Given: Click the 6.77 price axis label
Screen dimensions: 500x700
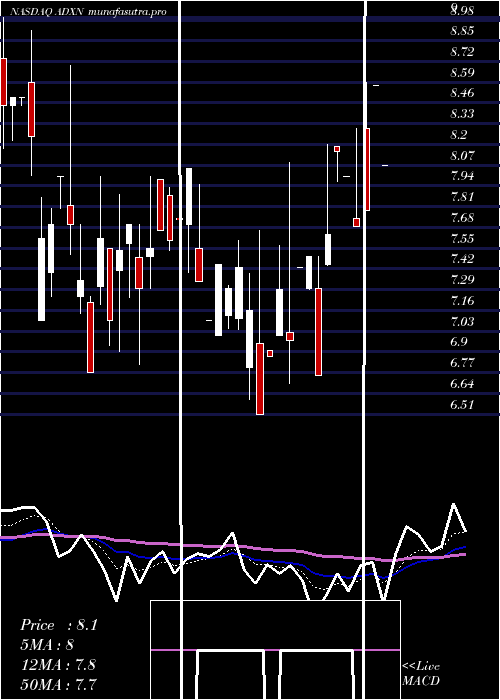Looking at the screenshot, I should tap(462, 362).
